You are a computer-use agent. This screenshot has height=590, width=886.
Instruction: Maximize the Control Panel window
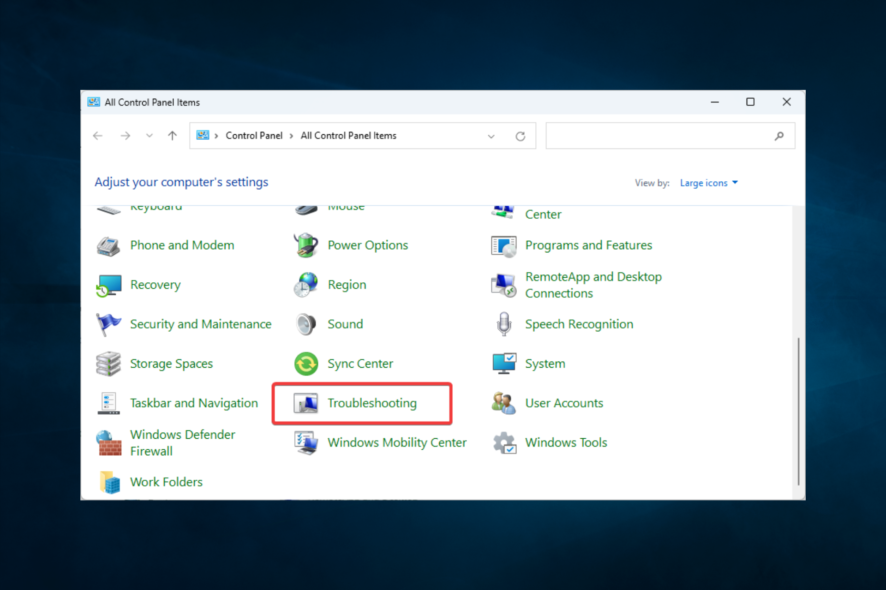click(x=750, y=102)
